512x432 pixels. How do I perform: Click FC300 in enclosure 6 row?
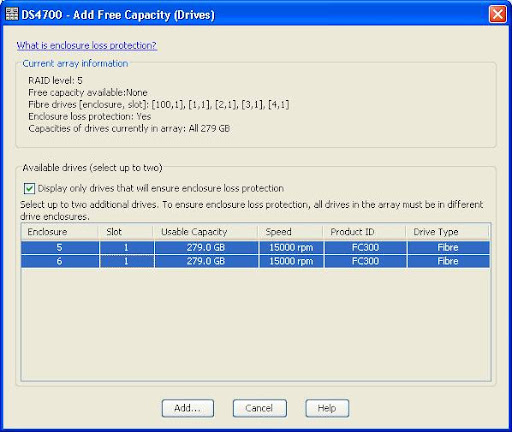[365, 261]
